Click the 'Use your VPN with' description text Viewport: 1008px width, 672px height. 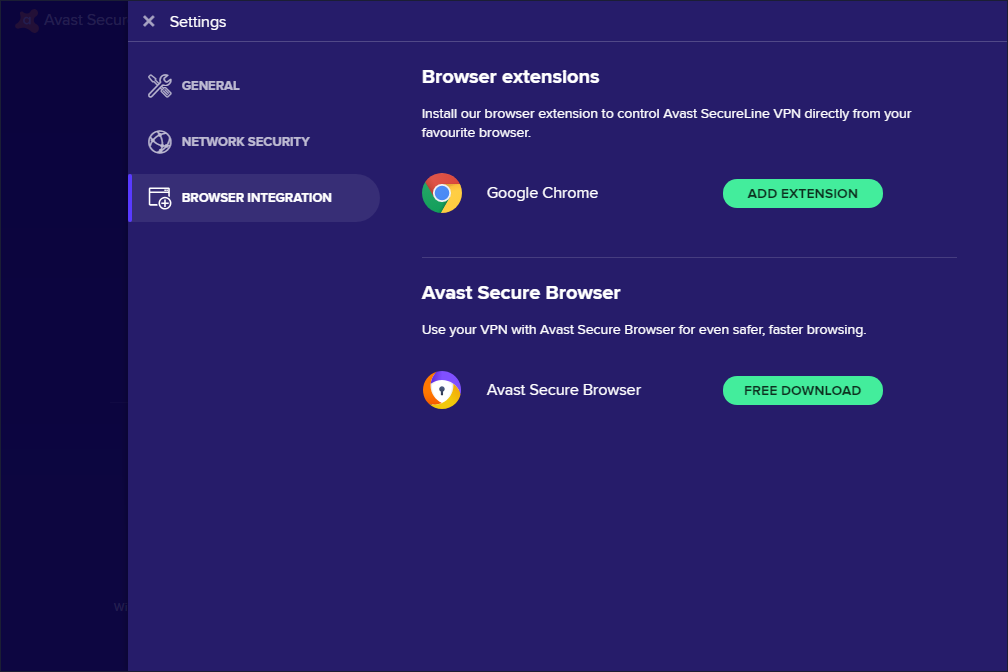(x=643, y=330)
